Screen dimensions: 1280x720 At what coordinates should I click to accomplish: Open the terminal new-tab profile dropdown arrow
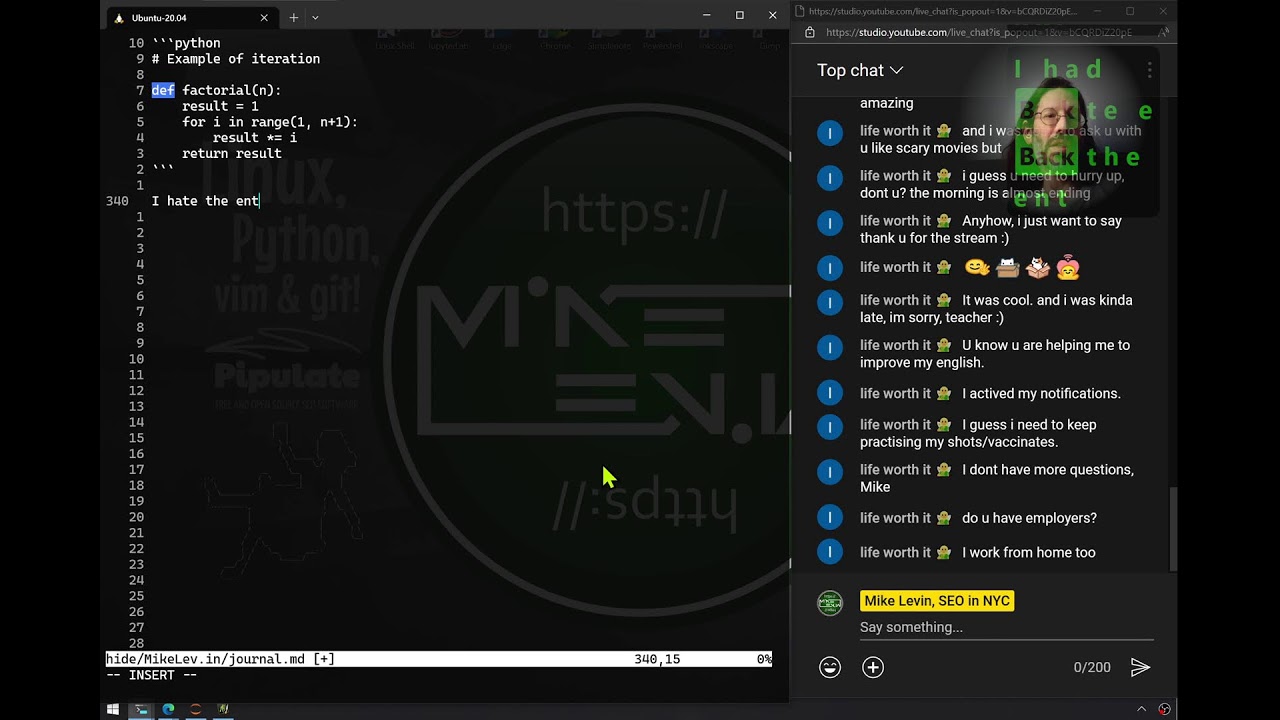point(315,17)
